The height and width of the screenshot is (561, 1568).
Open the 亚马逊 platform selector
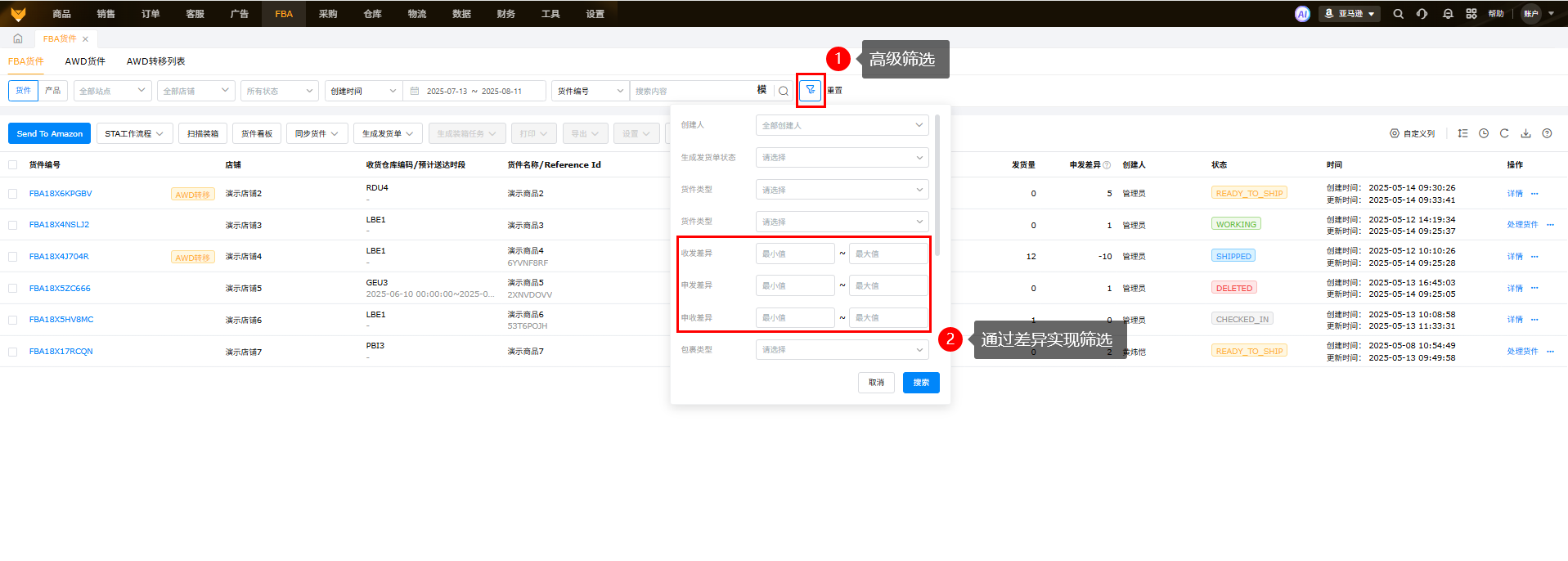point(1350,14)
